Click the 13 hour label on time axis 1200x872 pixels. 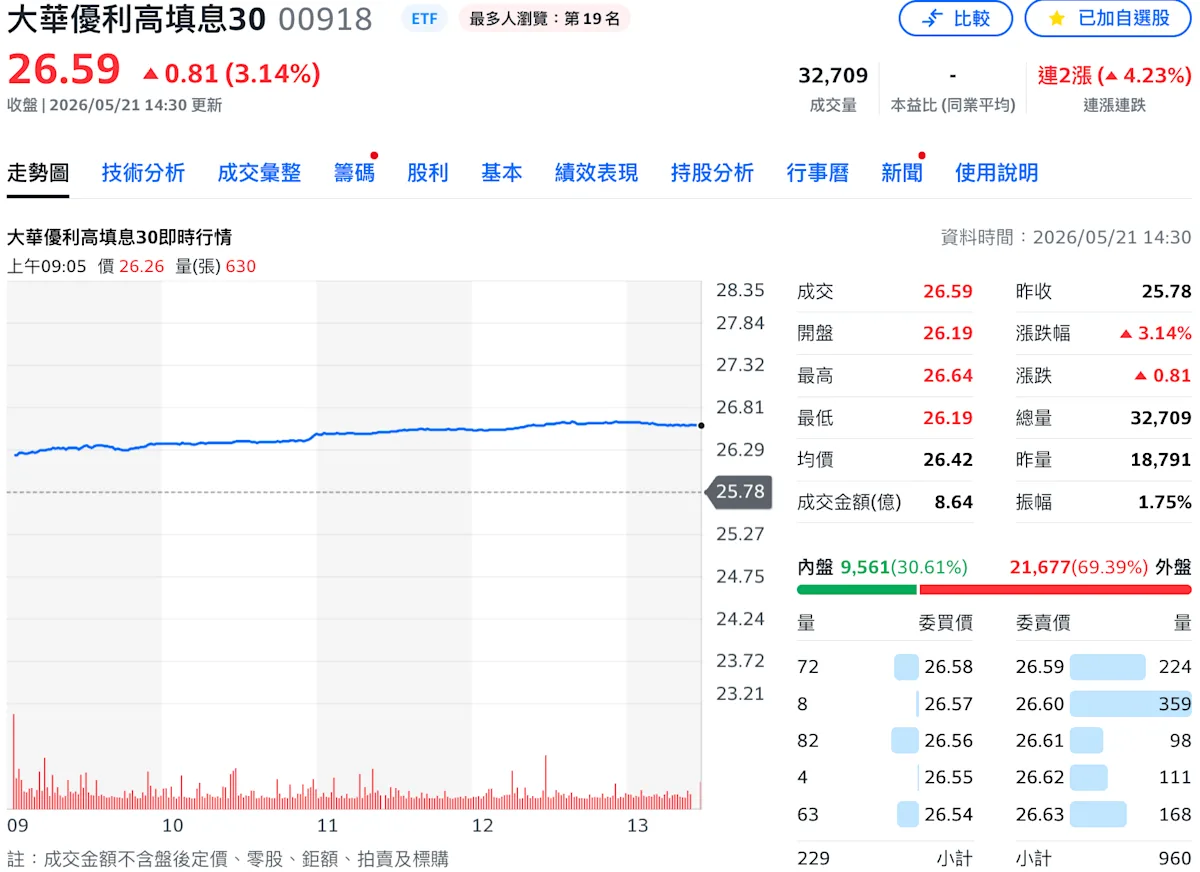coord(637,826)
